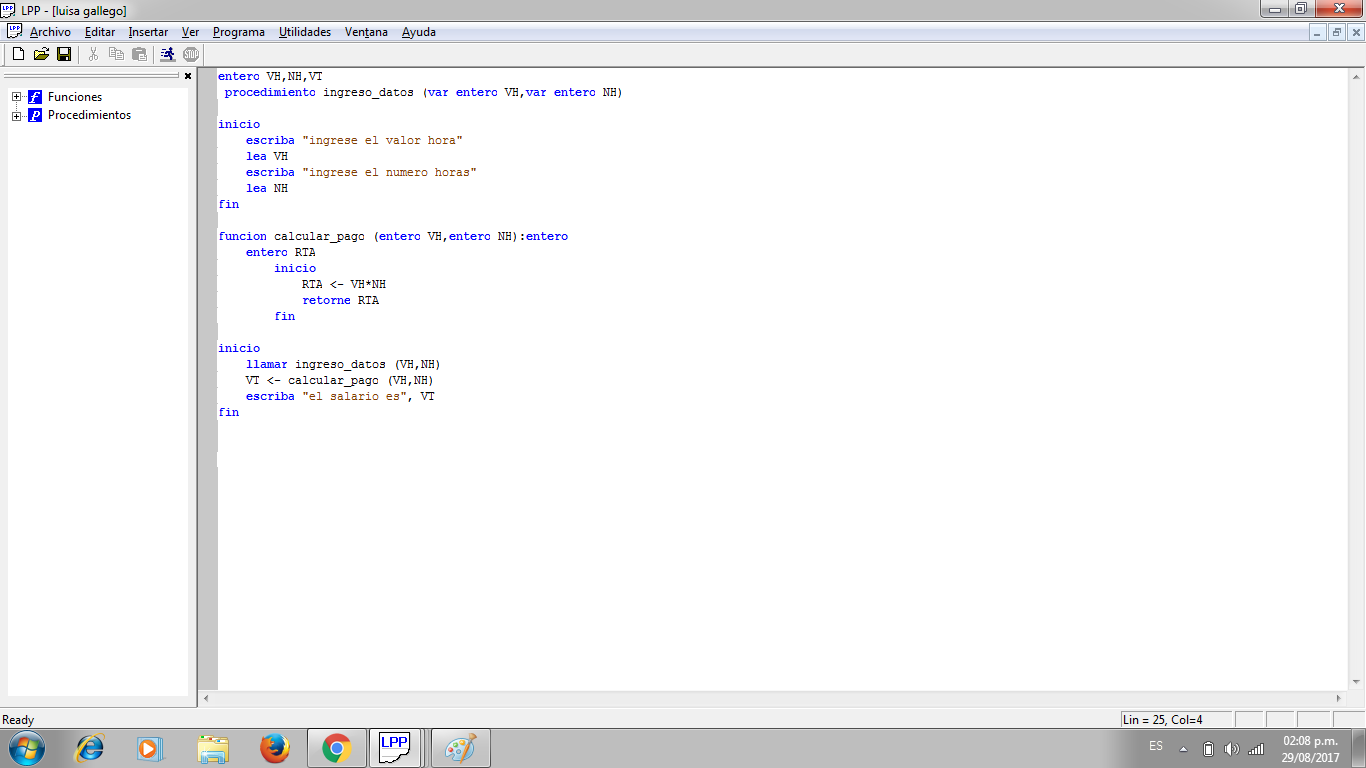
Task: Save the luisa gallego program
Action: [x=63, y=55]
